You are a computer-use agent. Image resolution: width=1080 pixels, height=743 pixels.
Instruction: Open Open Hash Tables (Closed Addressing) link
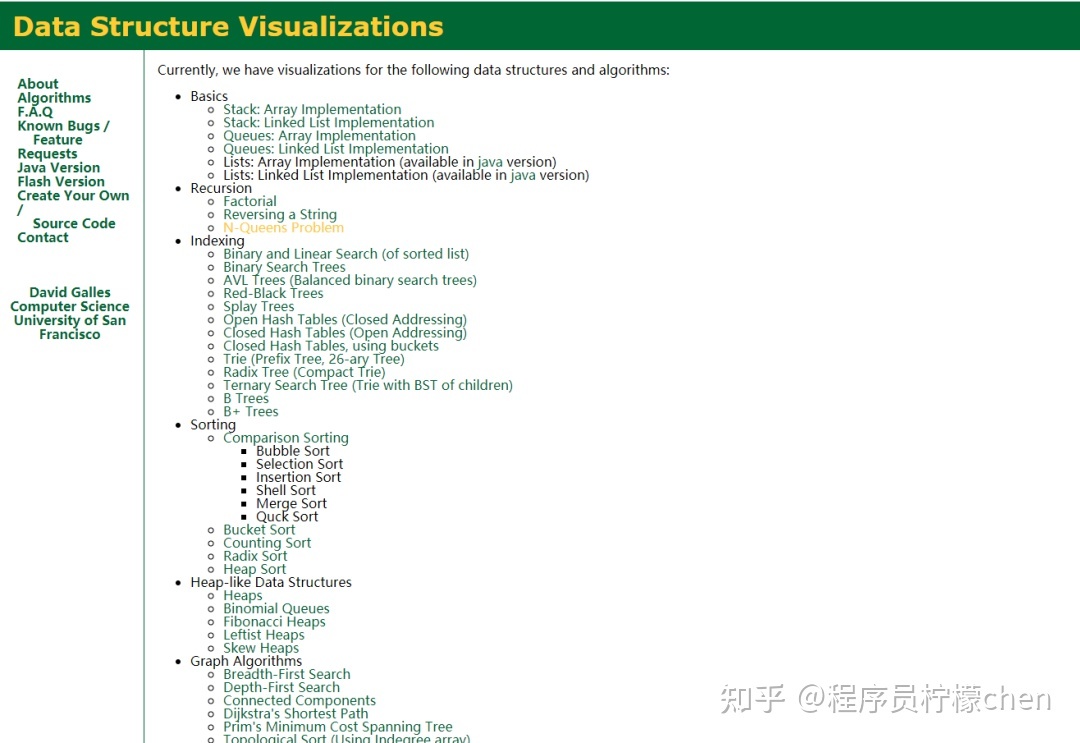click(x=345, y=320)
